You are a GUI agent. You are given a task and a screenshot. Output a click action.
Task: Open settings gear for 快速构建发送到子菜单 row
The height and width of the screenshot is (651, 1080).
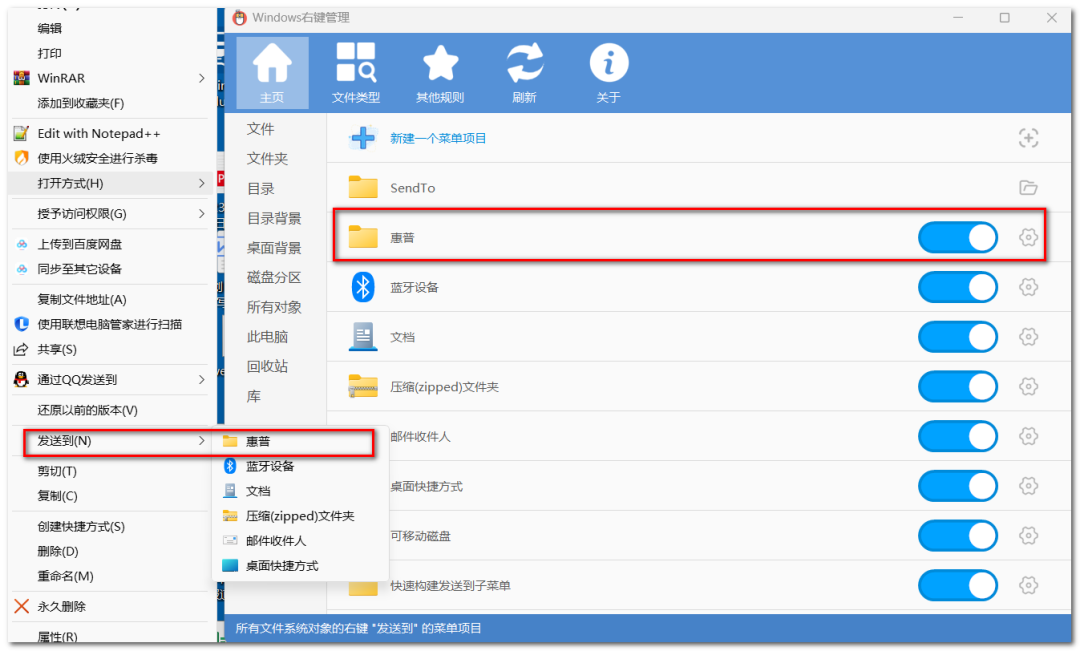pos(1028,585)
